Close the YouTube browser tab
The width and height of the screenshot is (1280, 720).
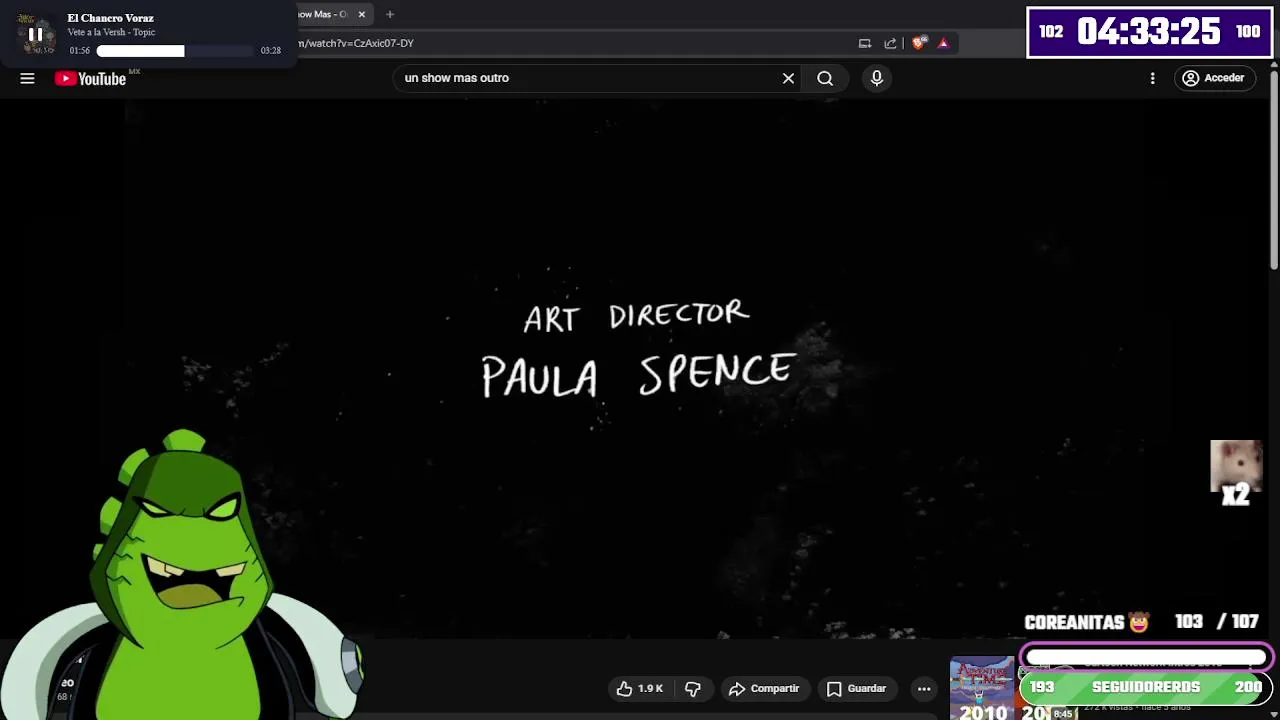[361, 14]
